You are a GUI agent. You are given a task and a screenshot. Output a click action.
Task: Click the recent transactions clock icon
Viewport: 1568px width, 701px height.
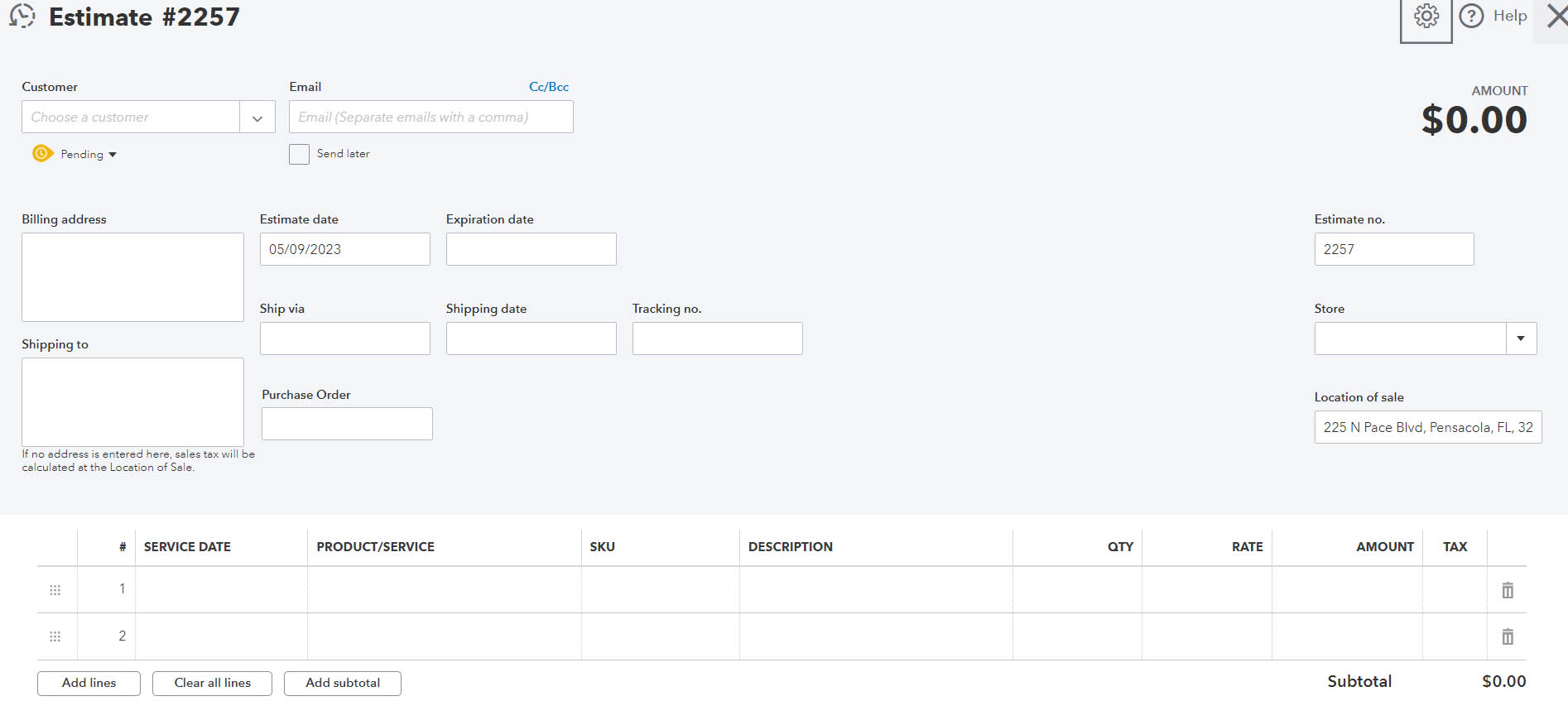22,17
